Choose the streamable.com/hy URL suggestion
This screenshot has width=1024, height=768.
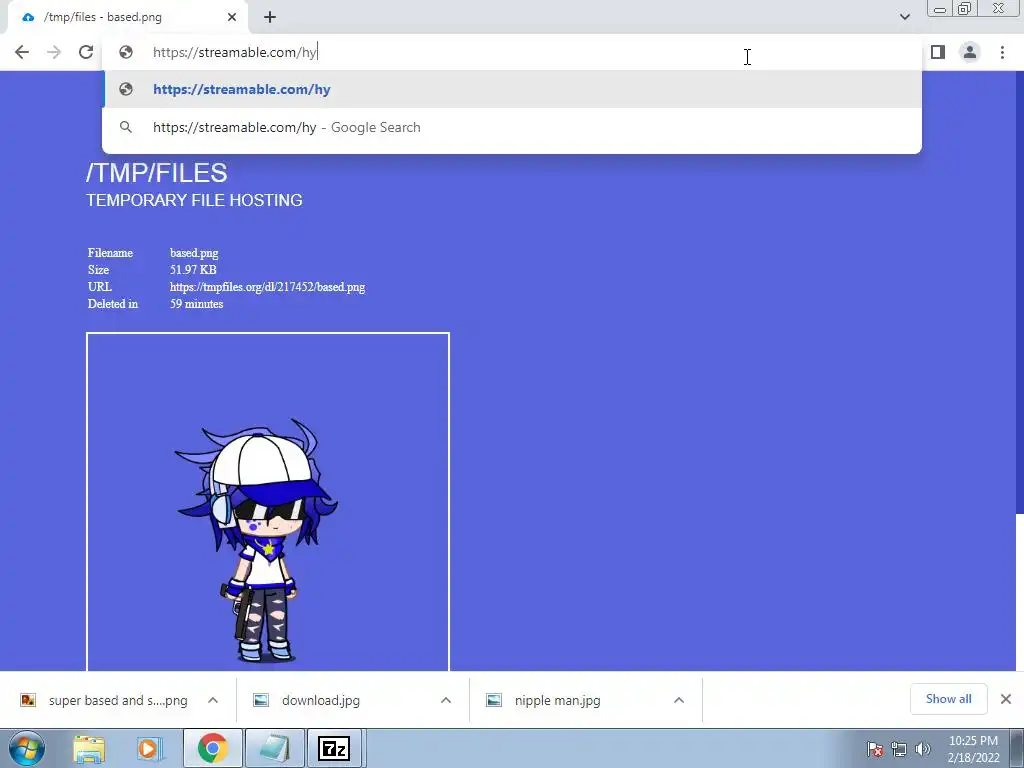click(512, 89)
